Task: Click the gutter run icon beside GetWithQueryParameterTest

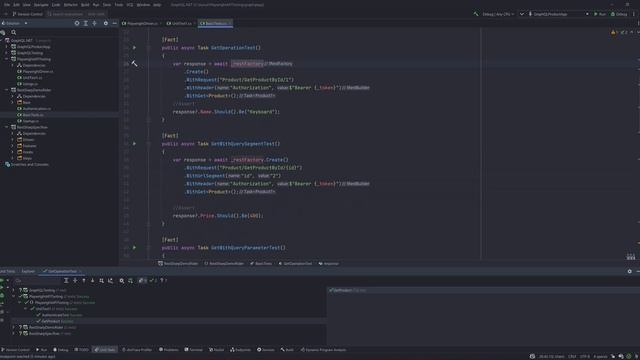Action: (x=134, y=248)
